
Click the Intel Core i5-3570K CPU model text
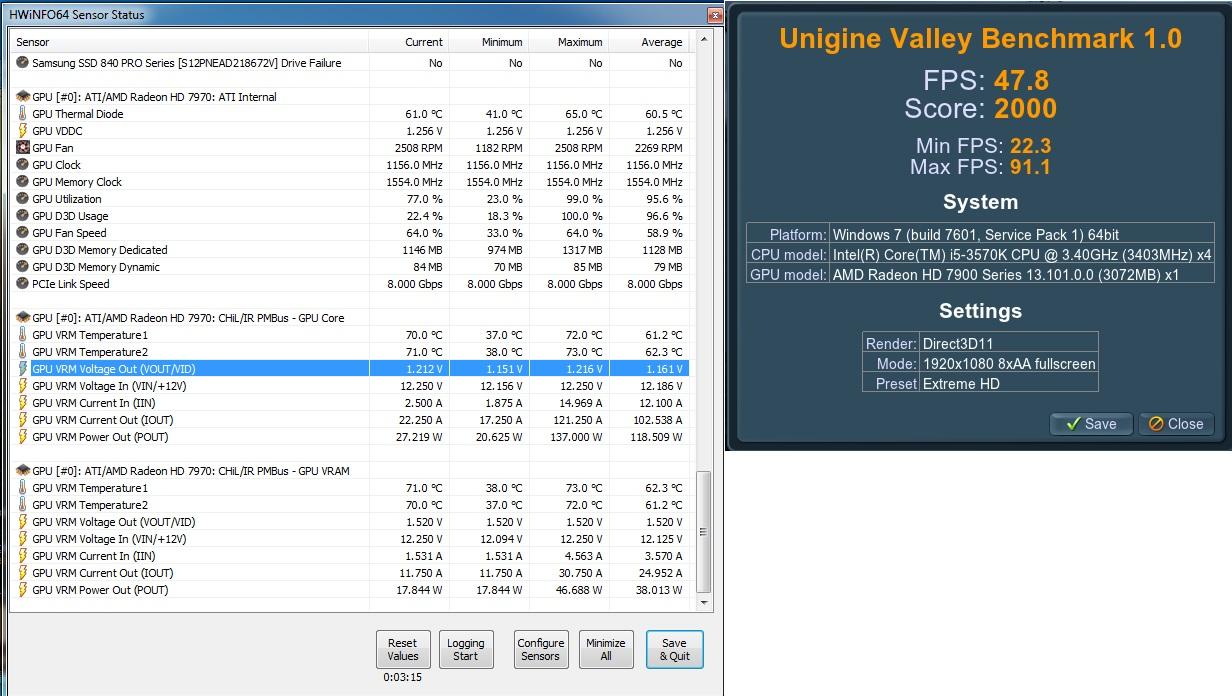tap(1022, 254)
